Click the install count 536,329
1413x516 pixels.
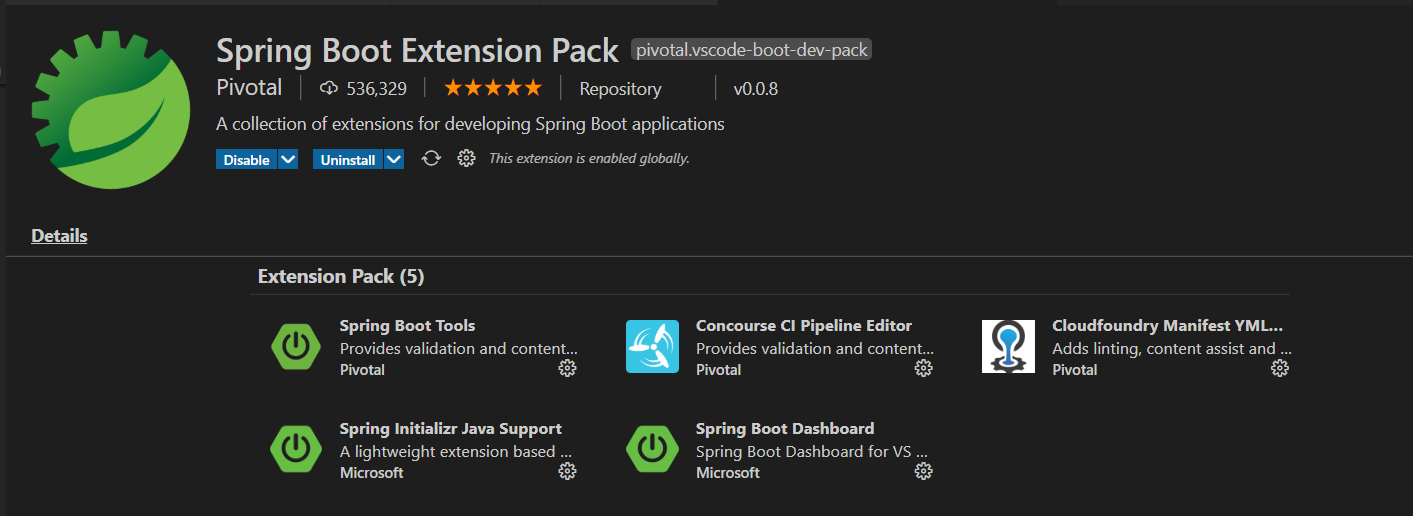click(x=376, y=89)
